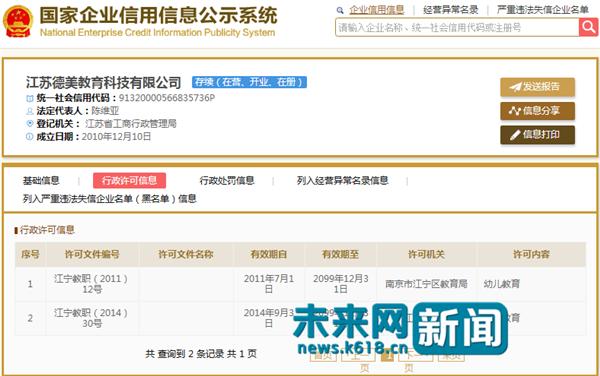This screenshot has height=376, width=600.
Task: Click the red search magnifier button
Action: point(589,27)
